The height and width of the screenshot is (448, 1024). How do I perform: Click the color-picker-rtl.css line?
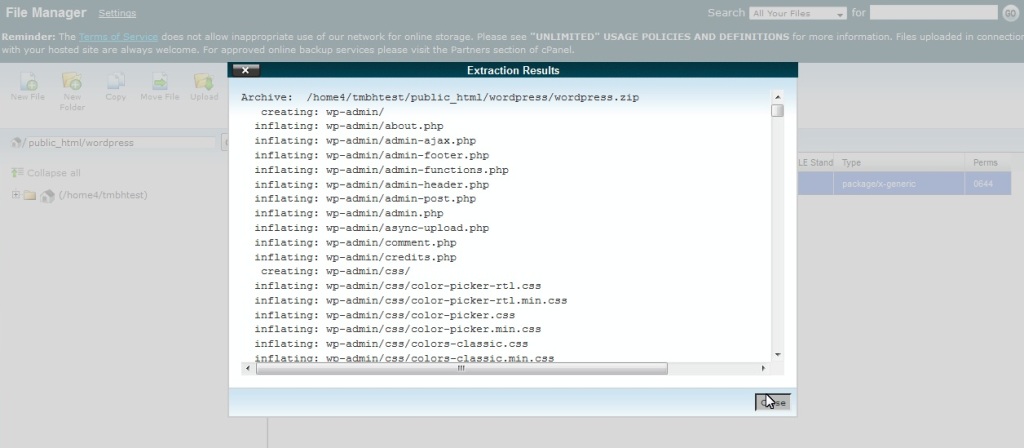[x=398, y=286]
